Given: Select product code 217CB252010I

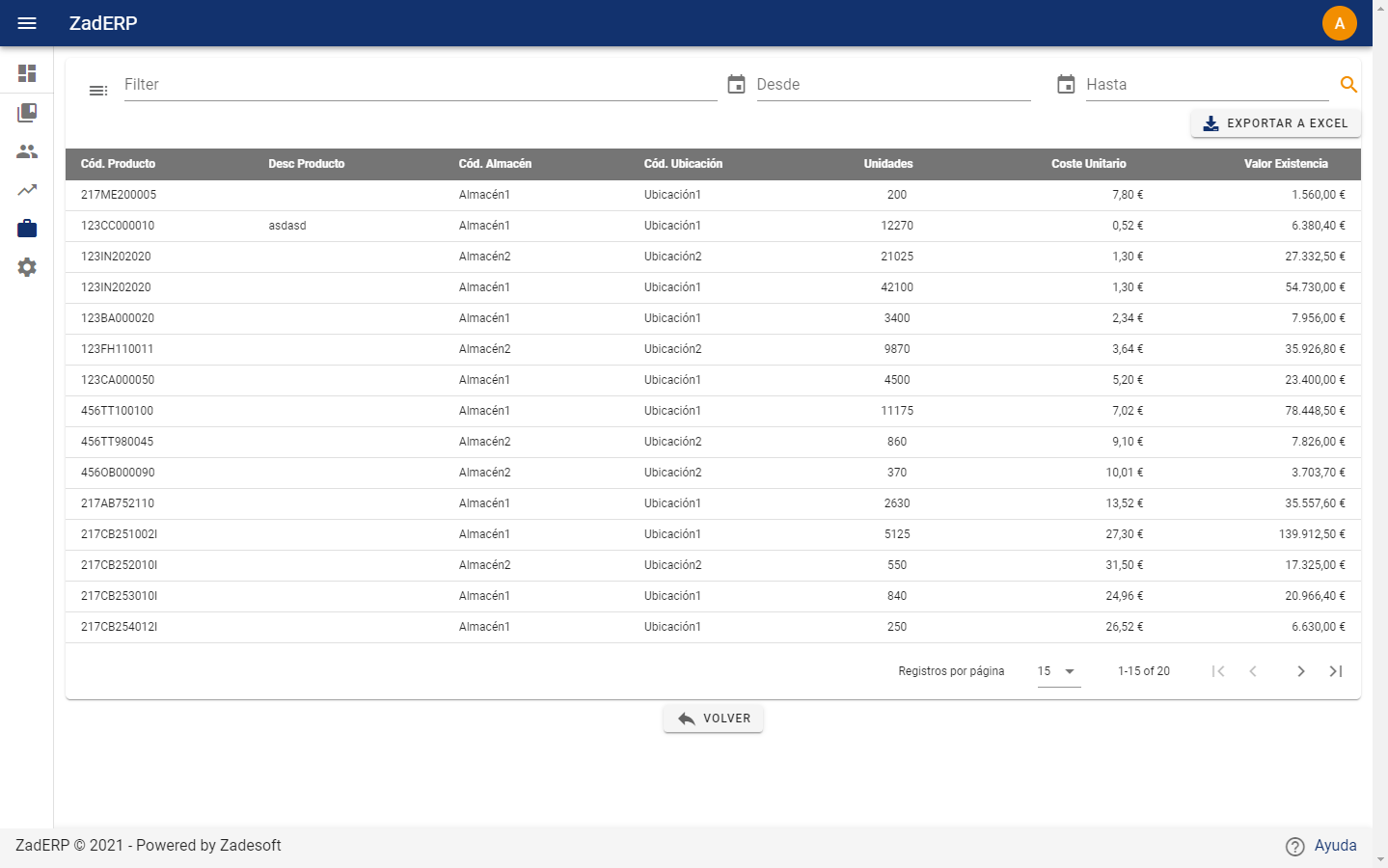Looking at the screenshot, I should [x=119, y=565].
